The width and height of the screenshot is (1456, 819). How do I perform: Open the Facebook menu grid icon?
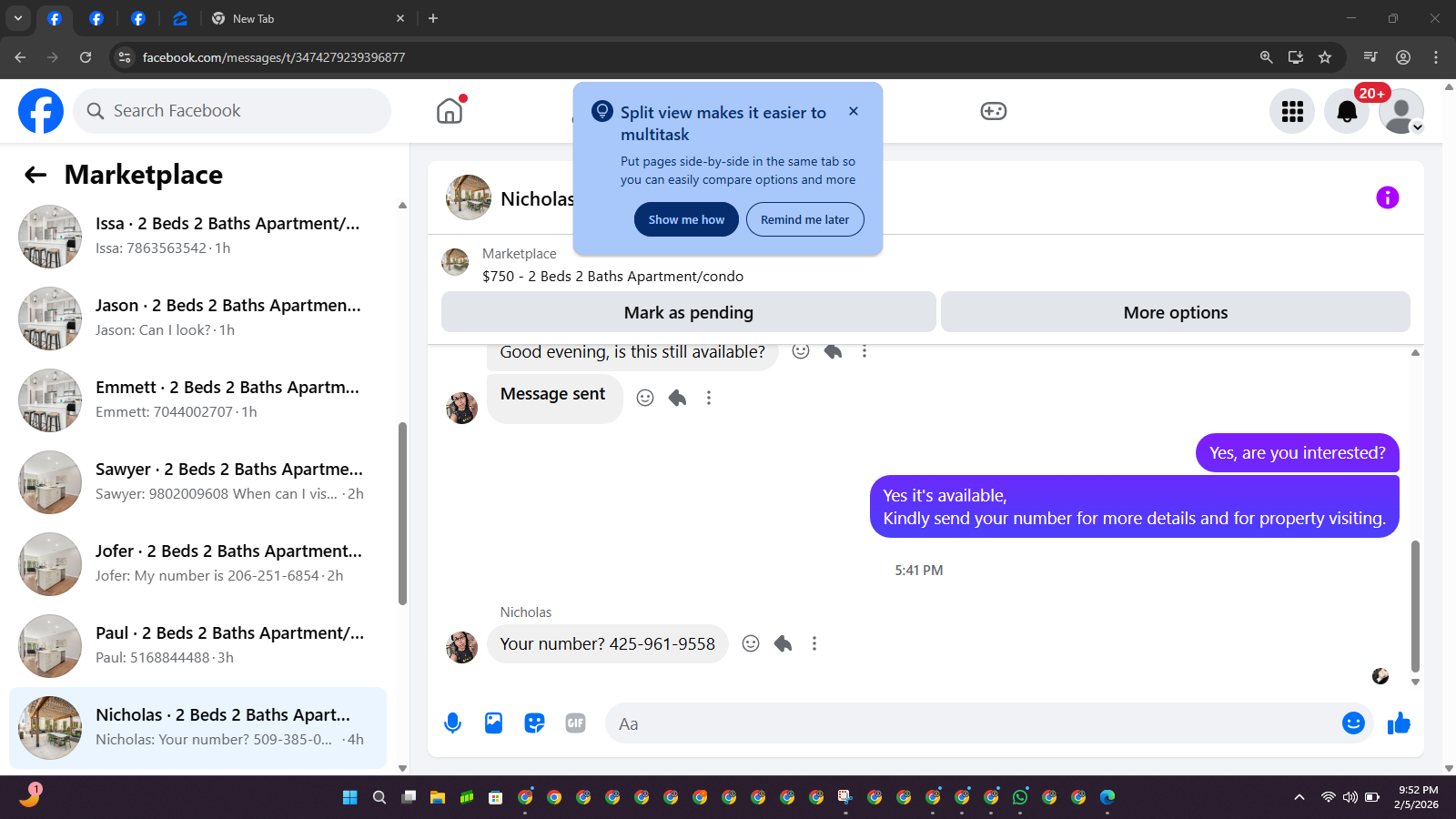tap(1292, 111)
